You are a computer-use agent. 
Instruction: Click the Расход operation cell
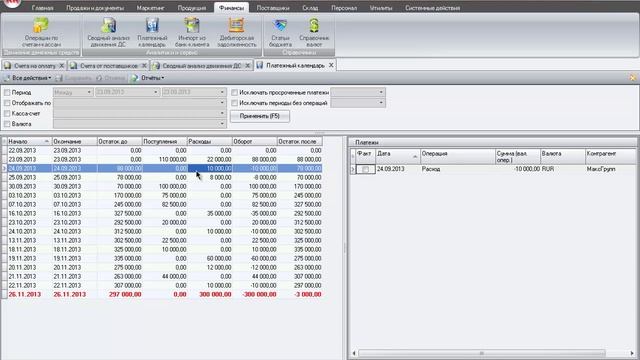pos(458,169)
